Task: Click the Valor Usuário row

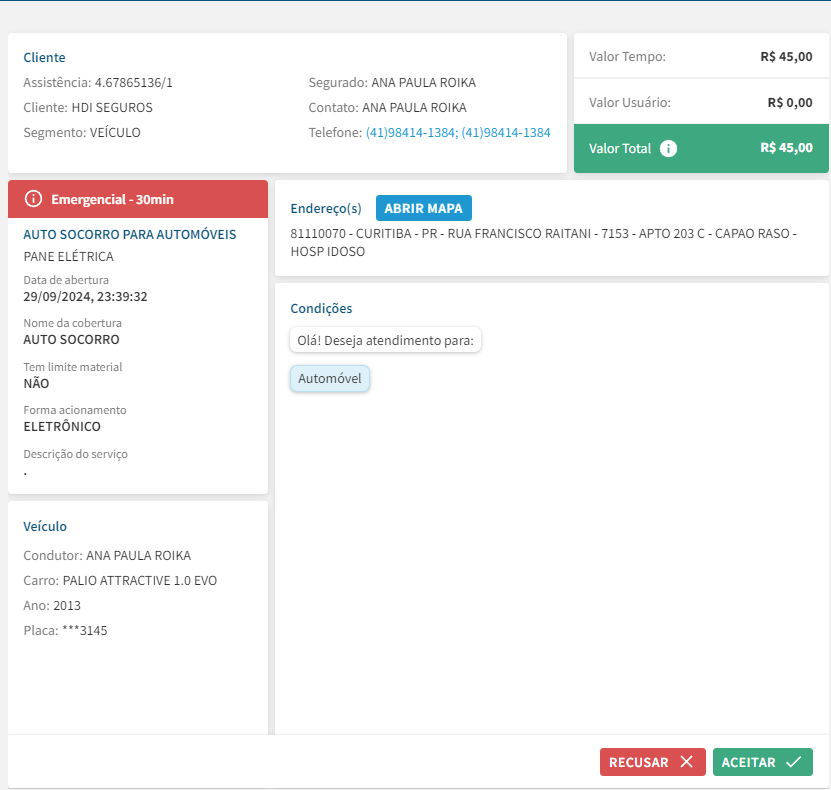Action: click(700, 102)
